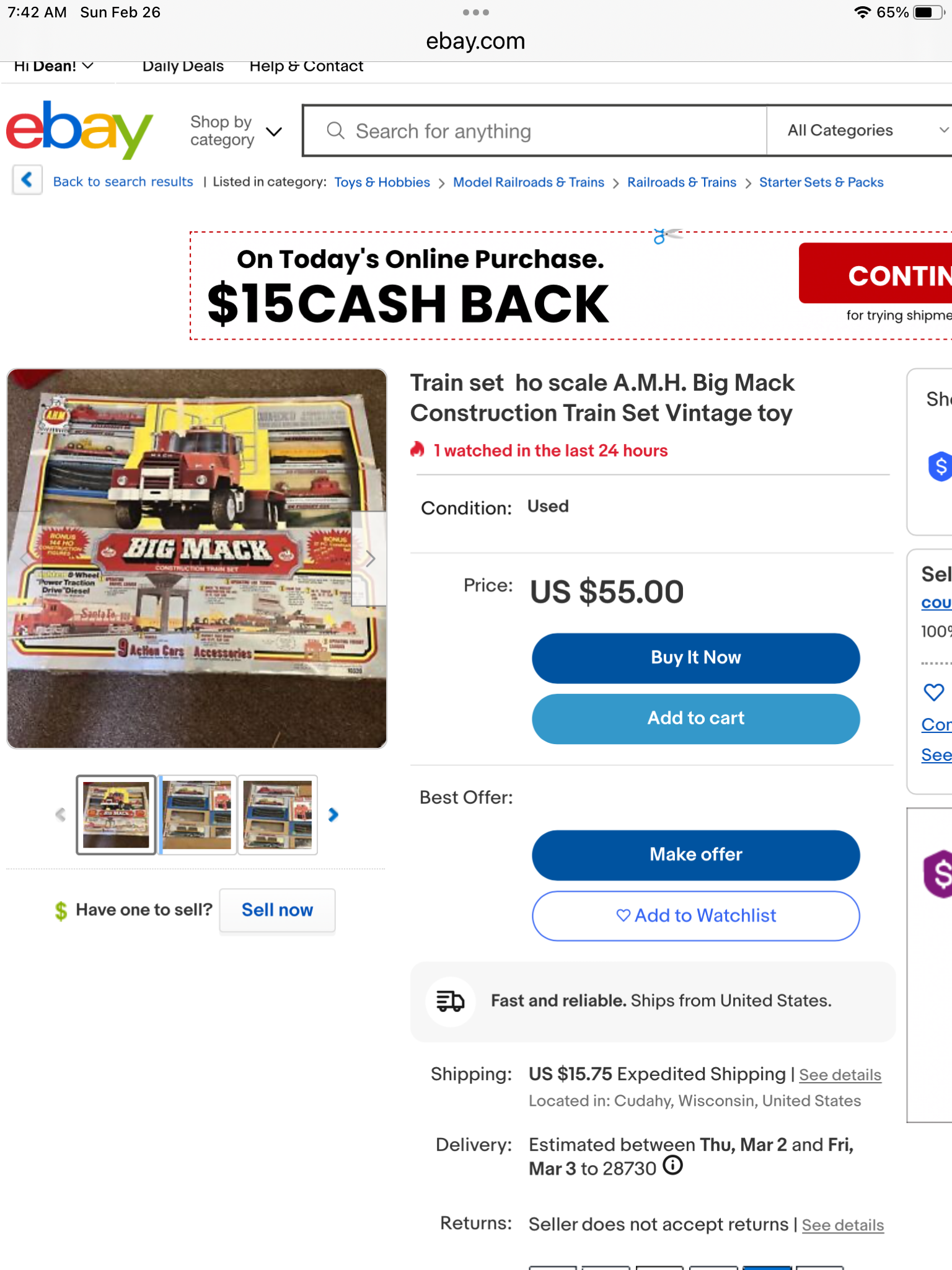Open the browser three-dots menu

(476, 12)
